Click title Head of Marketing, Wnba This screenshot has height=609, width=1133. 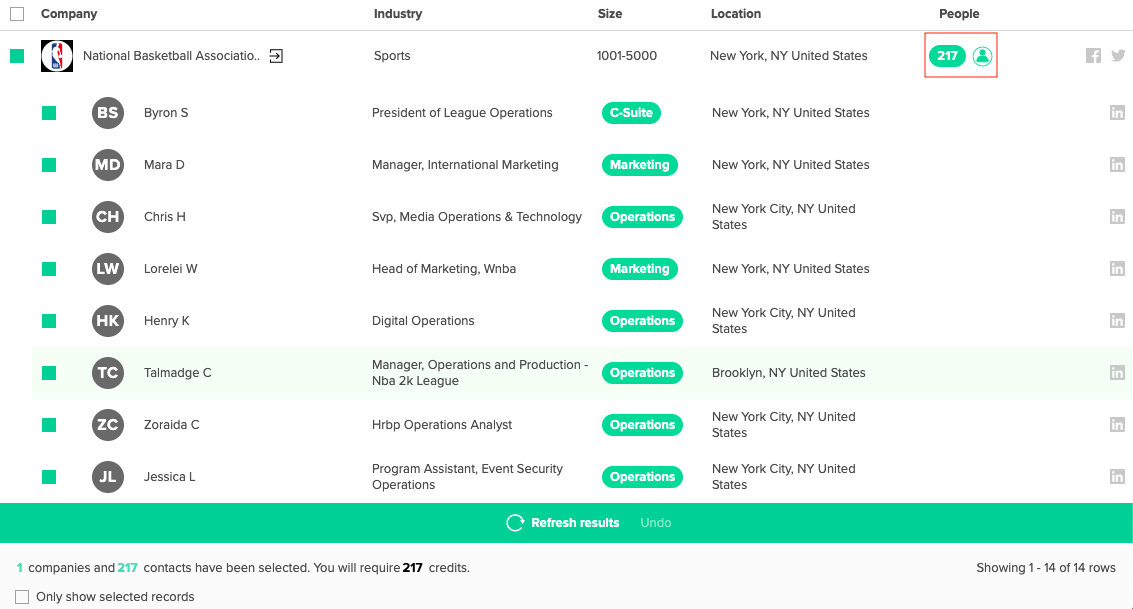pyautogui.click(x=444, y=269)
